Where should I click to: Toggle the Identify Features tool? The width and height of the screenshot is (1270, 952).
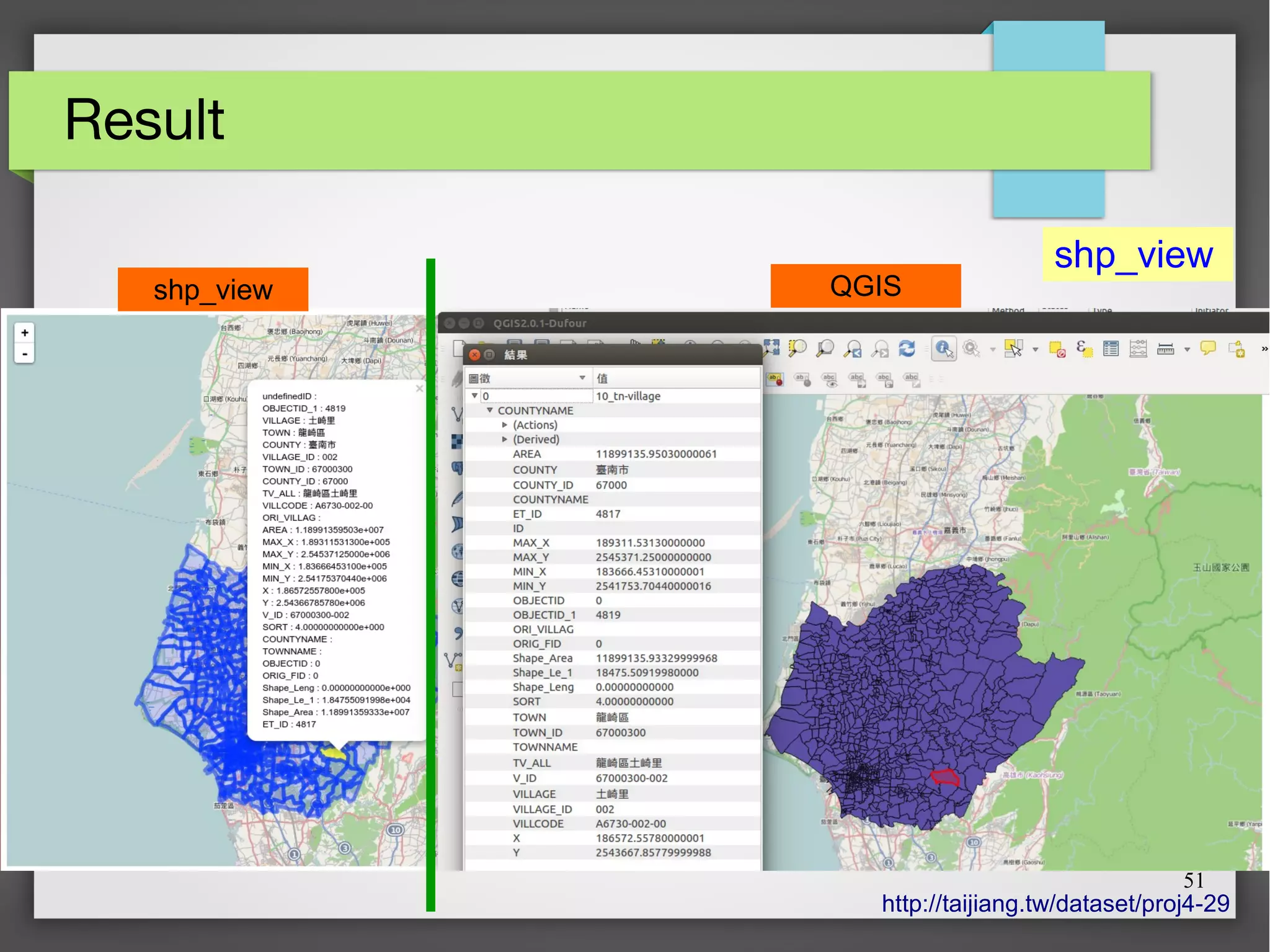point(944,349)
